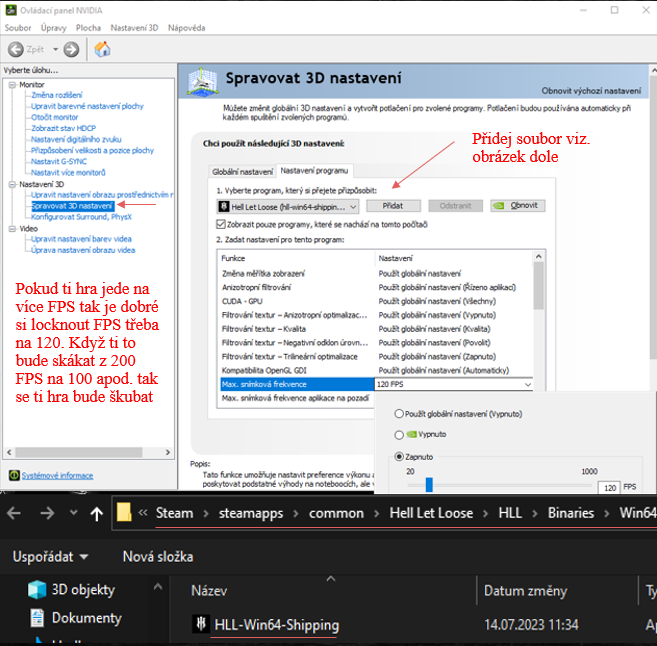Select Max. snímková frekvence row

(297, 384)
